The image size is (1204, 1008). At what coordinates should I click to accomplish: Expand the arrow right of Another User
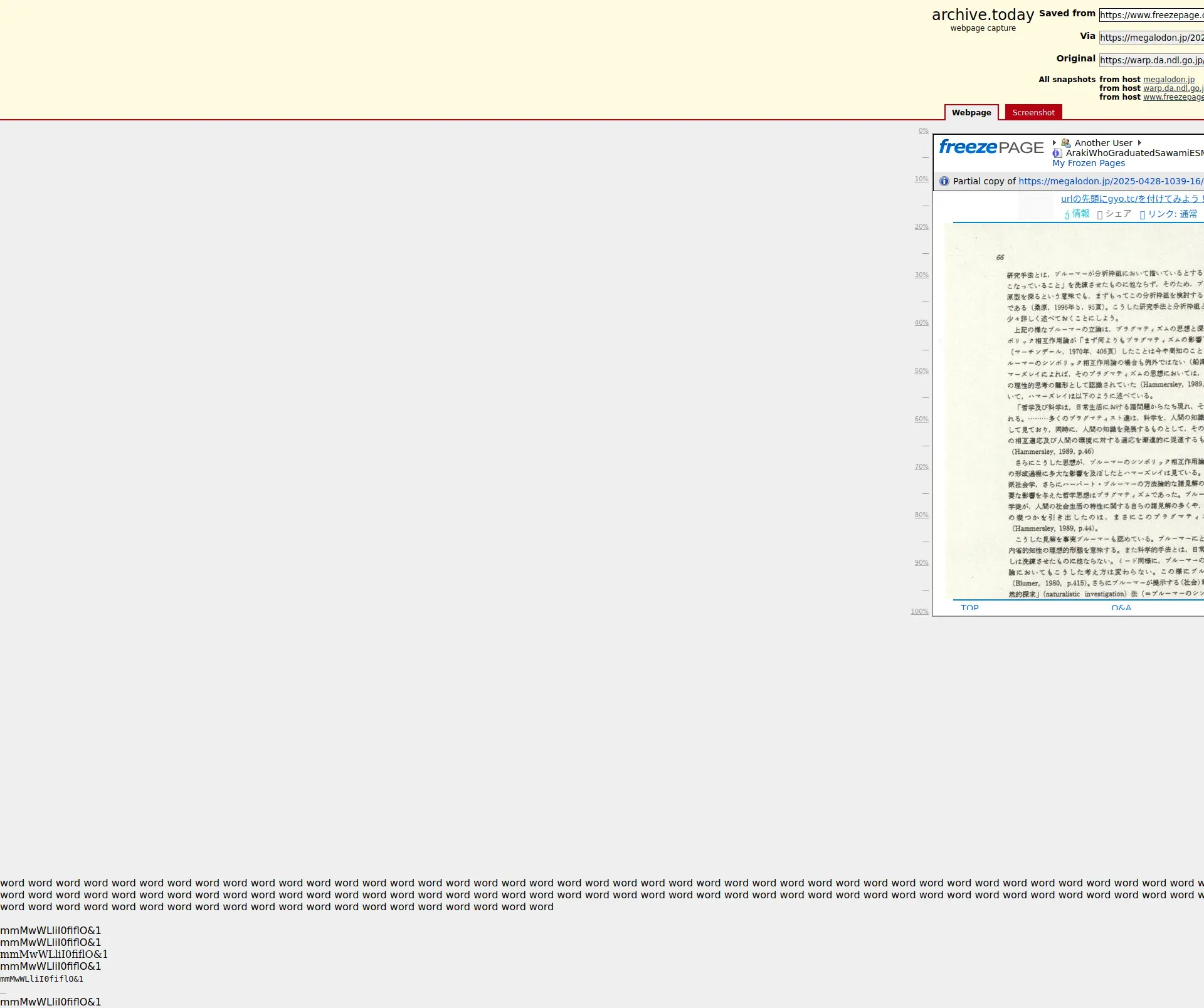coord(1139,143)
